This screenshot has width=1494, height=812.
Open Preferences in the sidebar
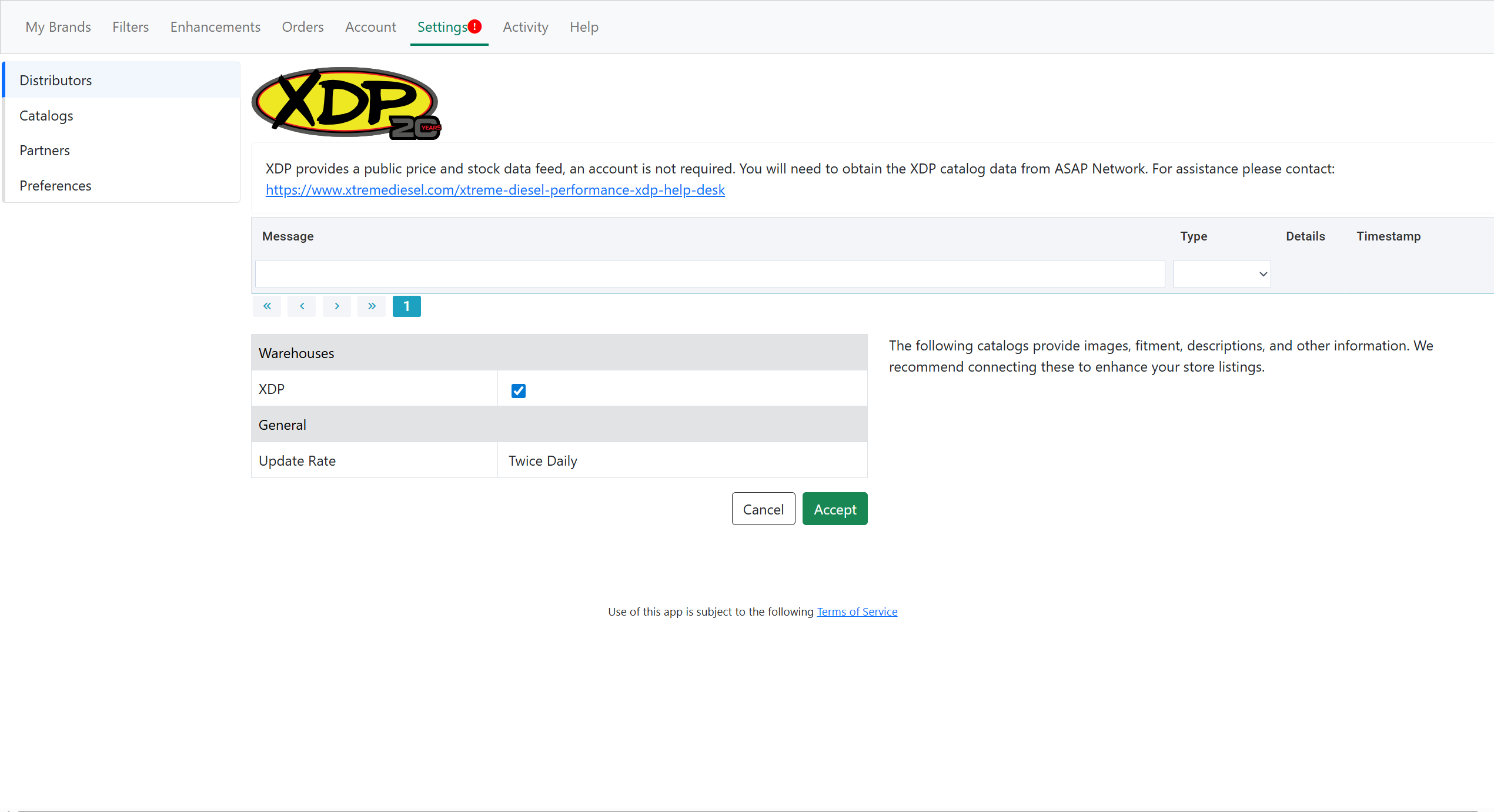(55, 186)
